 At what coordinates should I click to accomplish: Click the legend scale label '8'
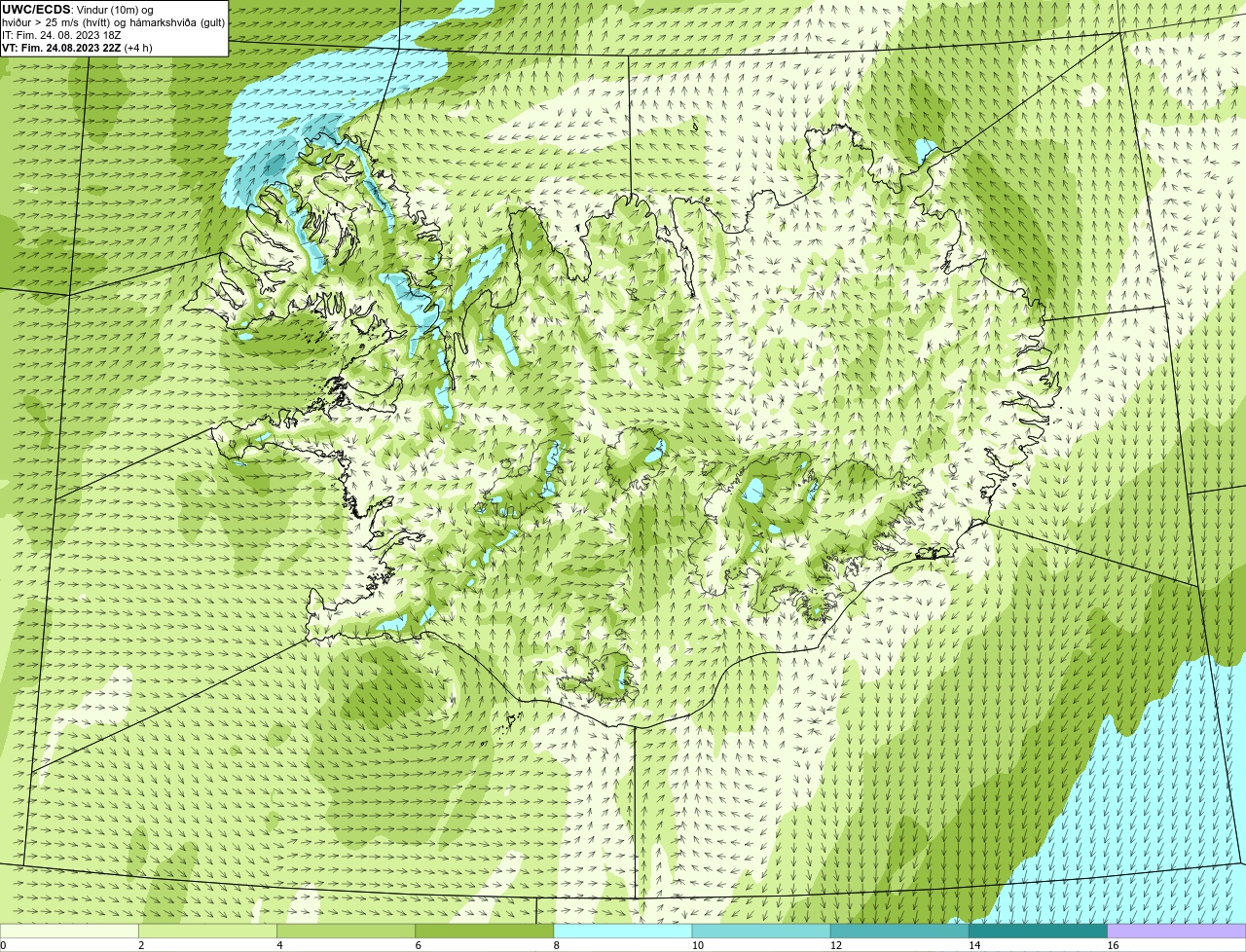[556, 945]
